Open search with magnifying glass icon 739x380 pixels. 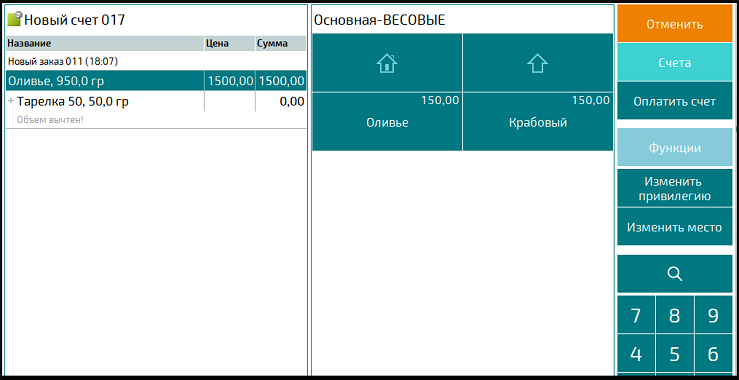(x=675, y=274)
